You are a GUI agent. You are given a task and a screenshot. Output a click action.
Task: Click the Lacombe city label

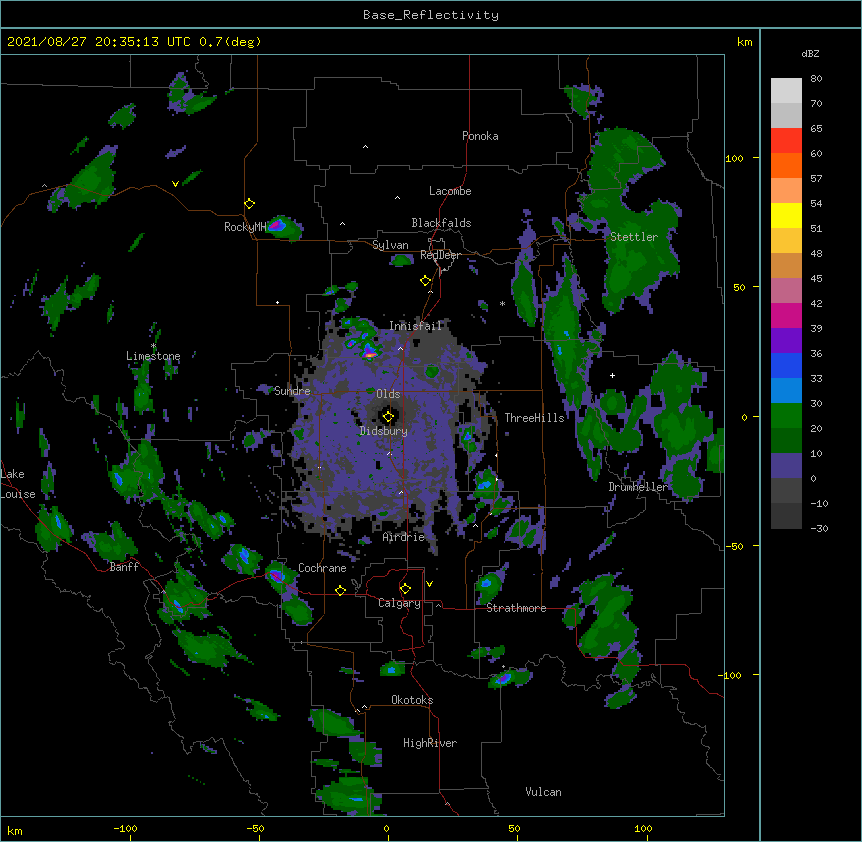tap(450, 191)
